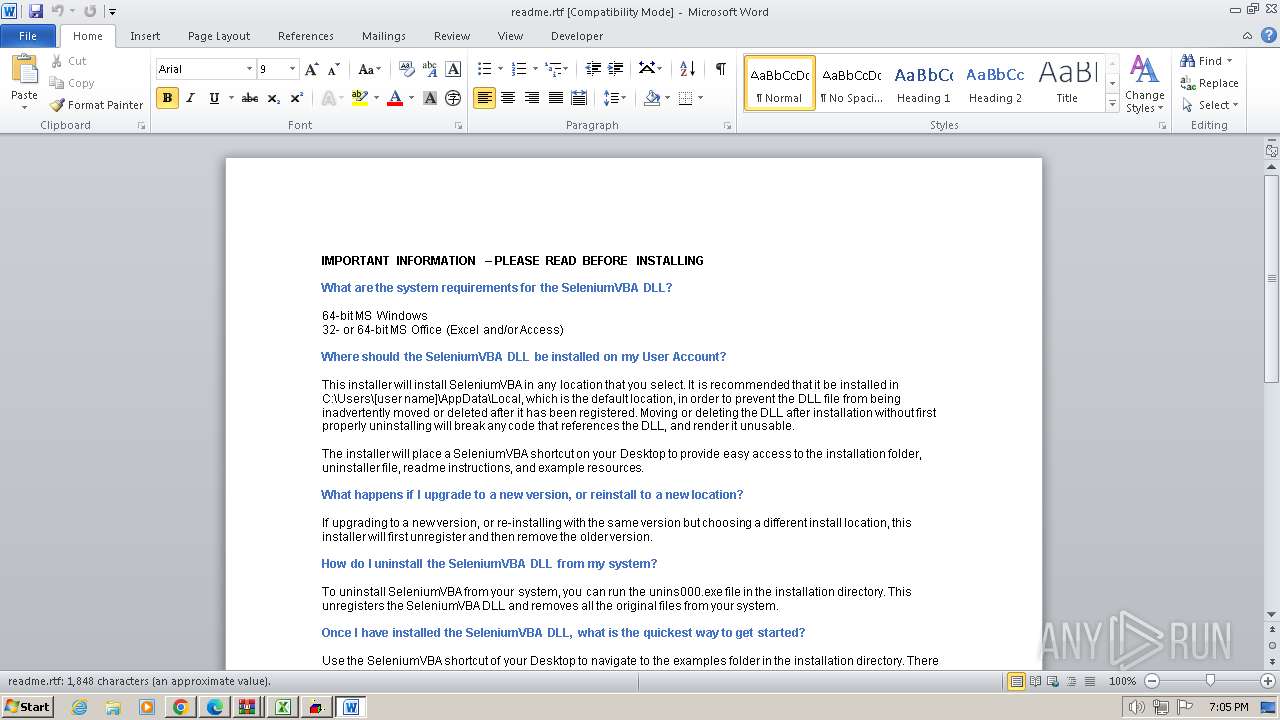Switch to the Insert tab
Screen dimensions: 1280x720
[x=145, y=36]
